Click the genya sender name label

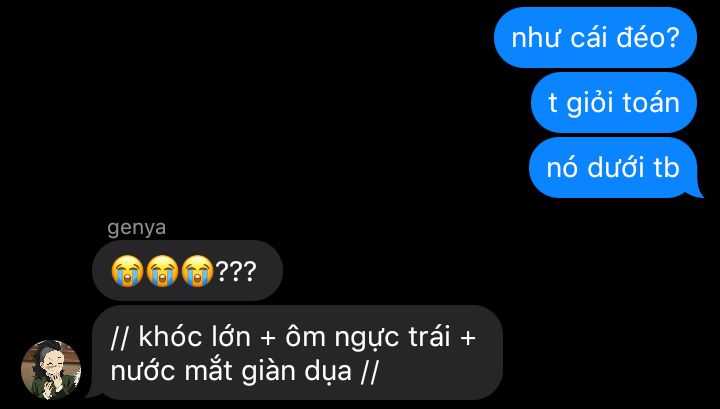click(136, 228)
